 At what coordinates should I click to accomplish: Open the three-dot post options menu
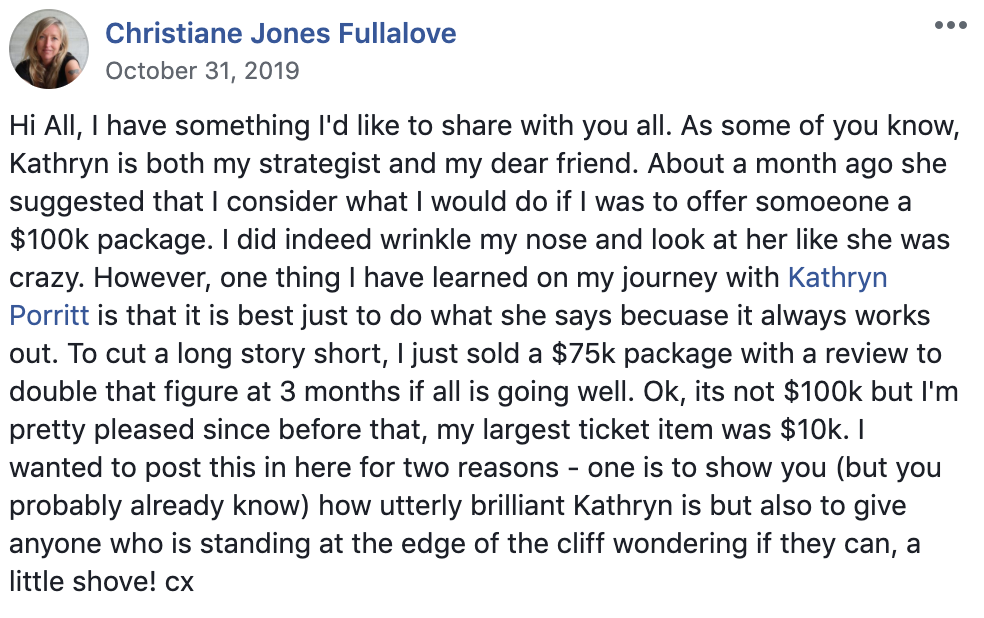pos(950,26)
